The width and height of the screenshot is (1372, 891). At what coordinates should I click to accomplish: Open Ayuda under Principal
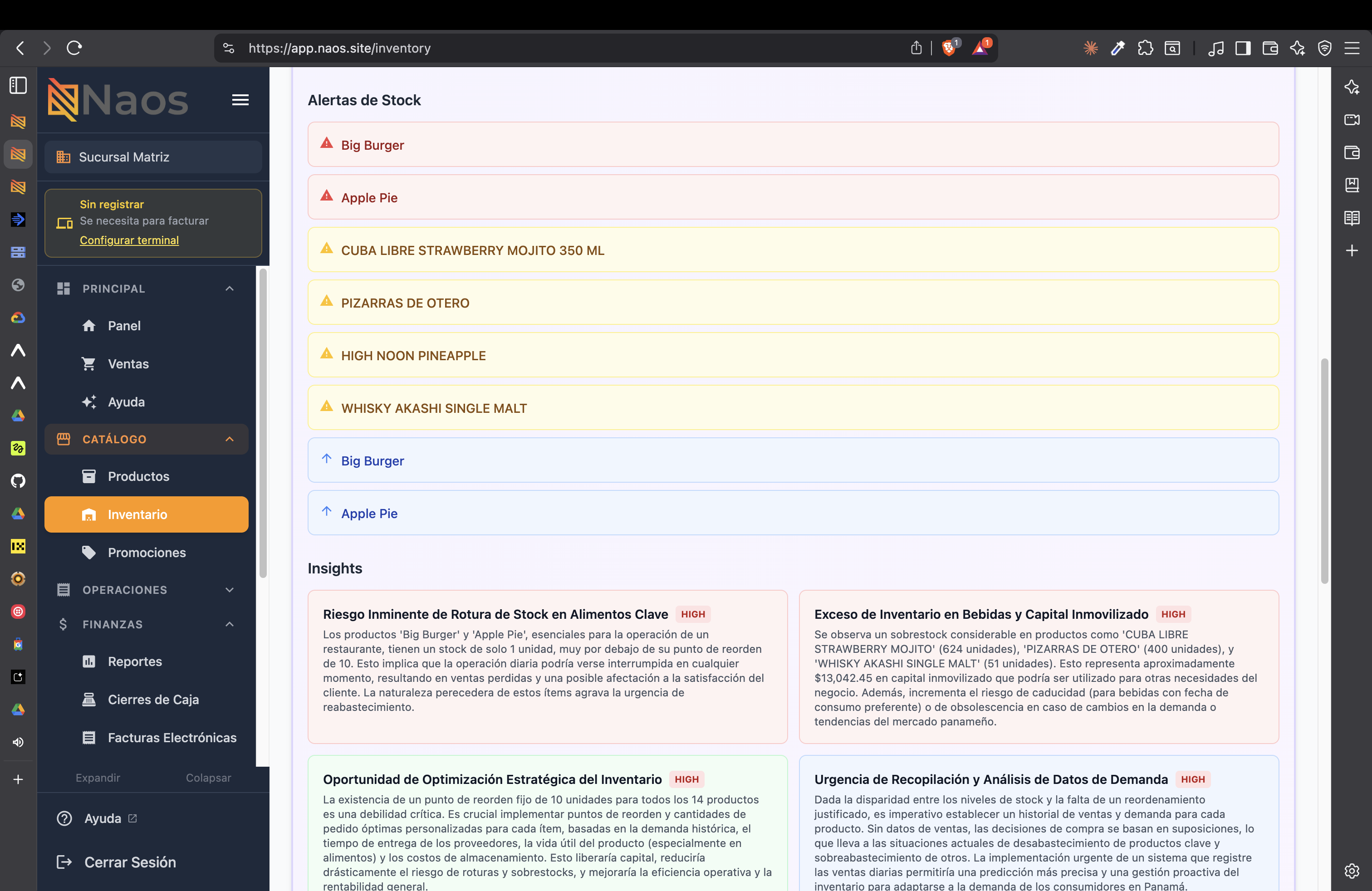click(147, 401)
